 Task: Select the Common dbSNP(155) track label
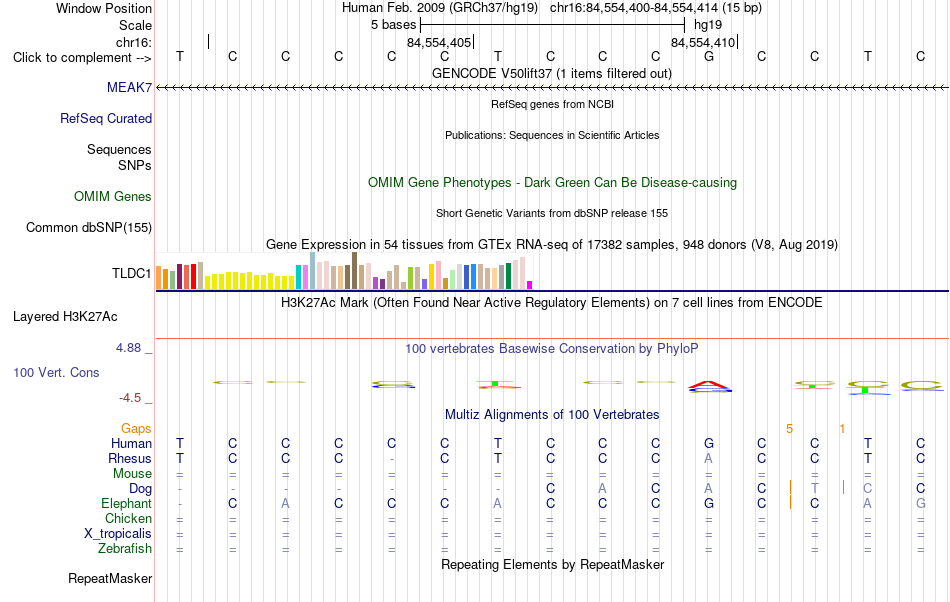88,228
